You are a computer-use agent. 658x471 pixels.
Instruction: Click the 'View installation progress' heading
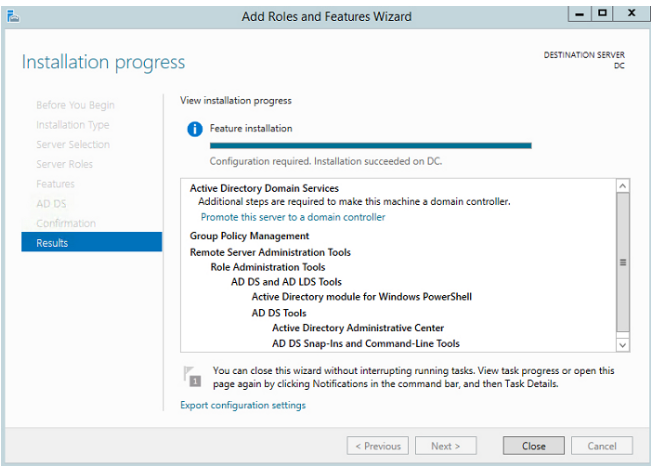coord(236,100)
